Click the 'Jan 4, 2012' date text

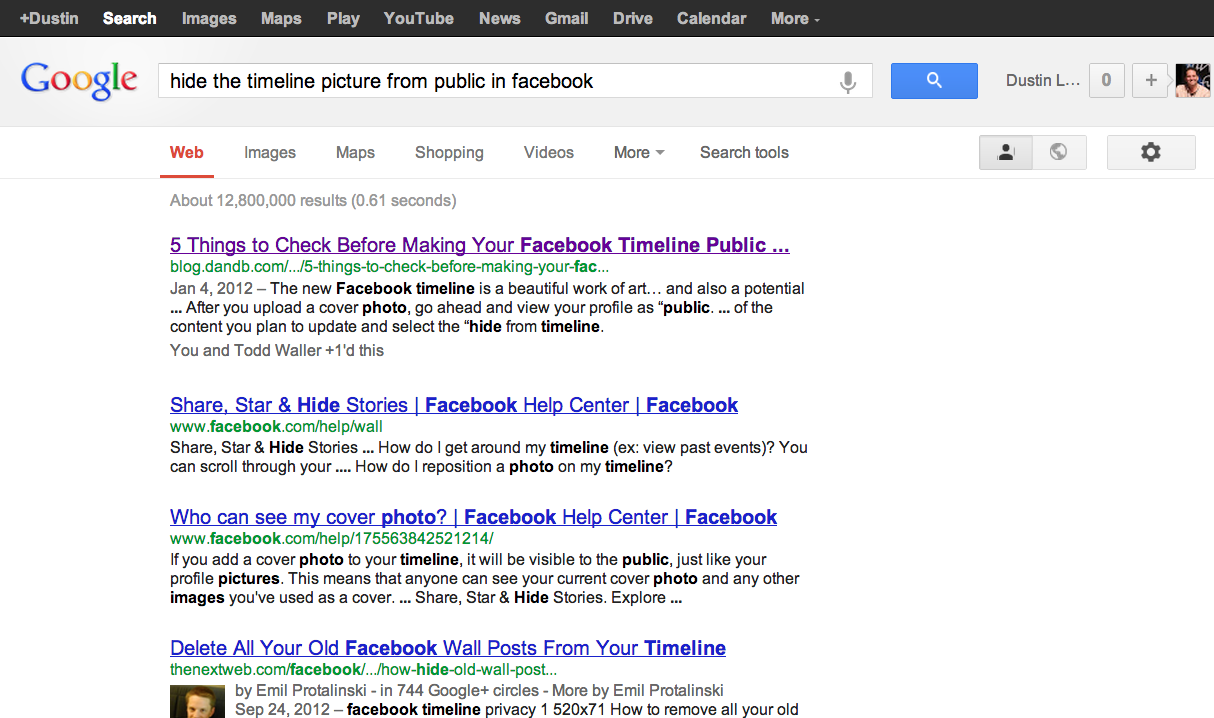(x=211, y=288)
